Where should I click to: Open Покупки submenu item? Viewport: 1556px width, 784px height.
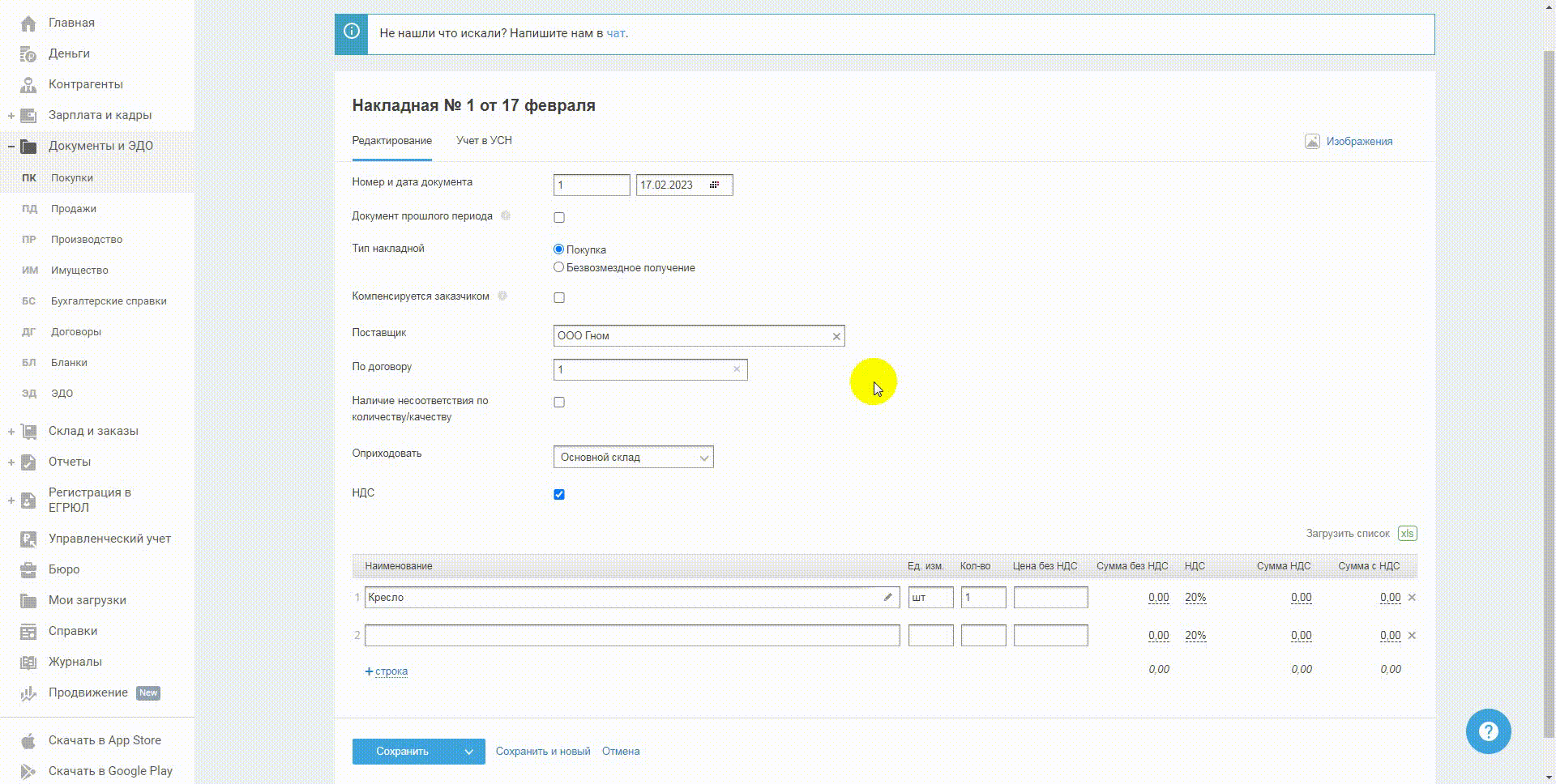tap(72, 178)
